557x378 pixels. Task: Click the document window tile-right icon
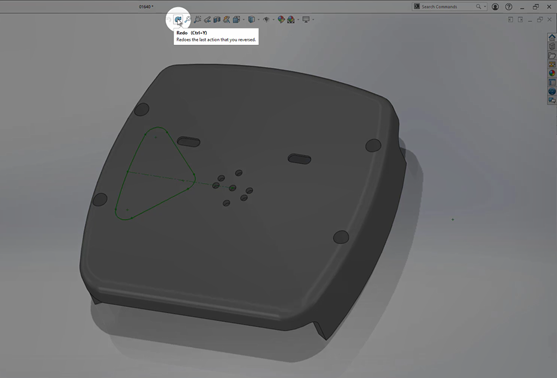[520, 20]
